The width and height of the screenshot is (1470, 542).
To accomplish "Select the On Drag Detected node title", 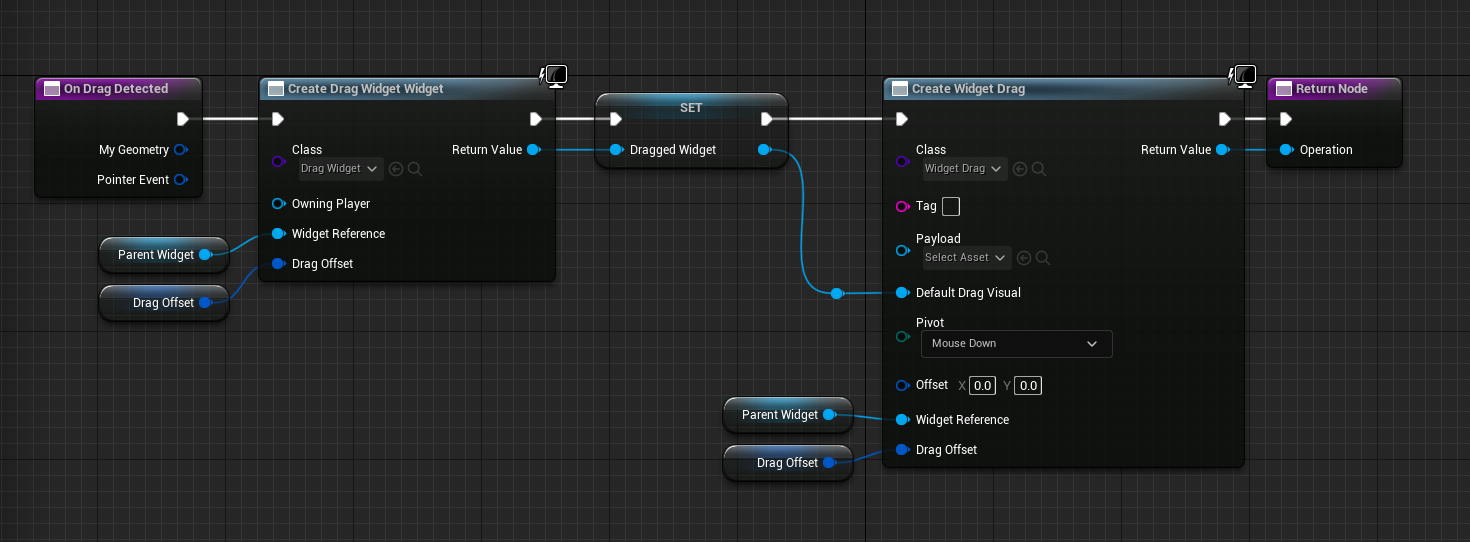I will pyautogui.click(x=116, y=89).
